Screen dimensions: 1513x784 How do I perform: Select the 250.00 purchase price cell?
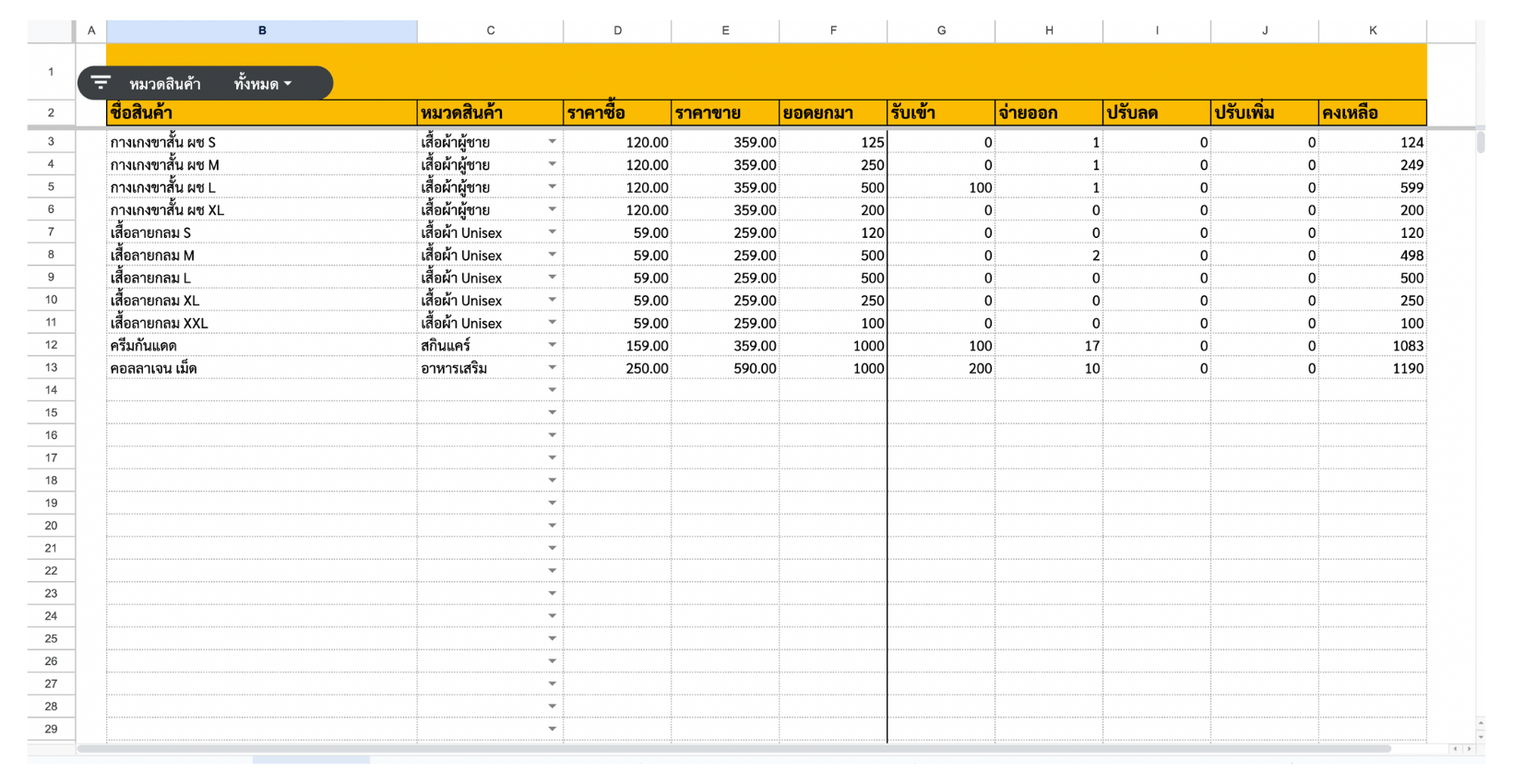pos(617,368)
